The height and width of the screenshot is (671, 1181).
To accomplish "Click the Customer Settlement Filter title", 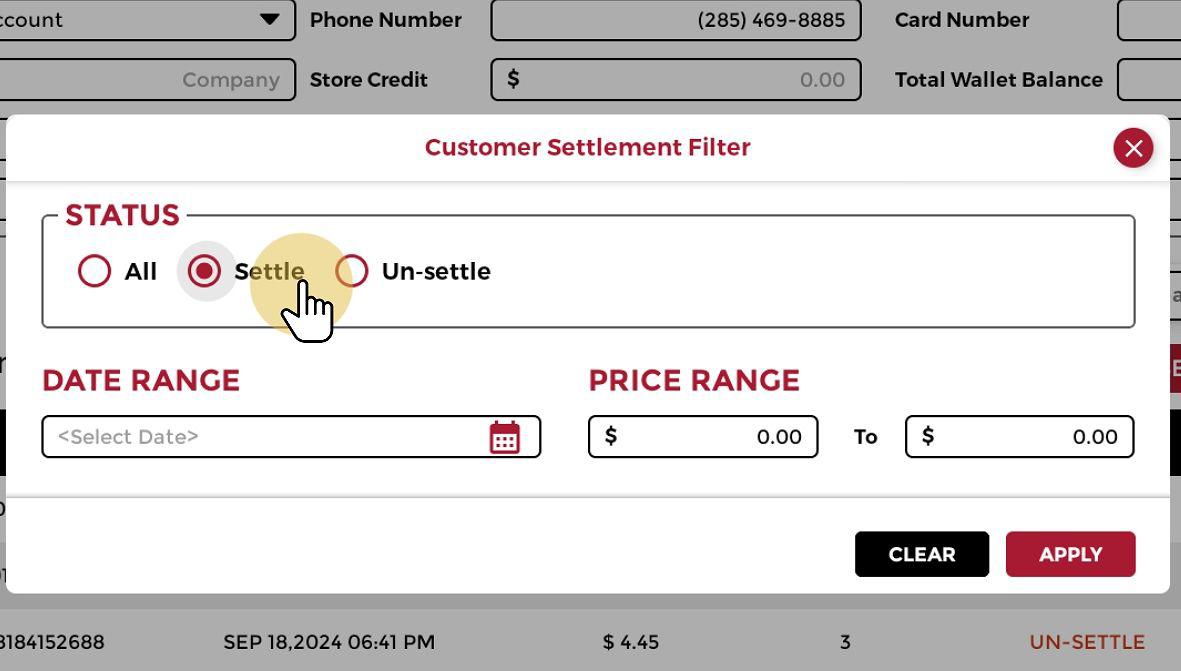I will [587, 148].
